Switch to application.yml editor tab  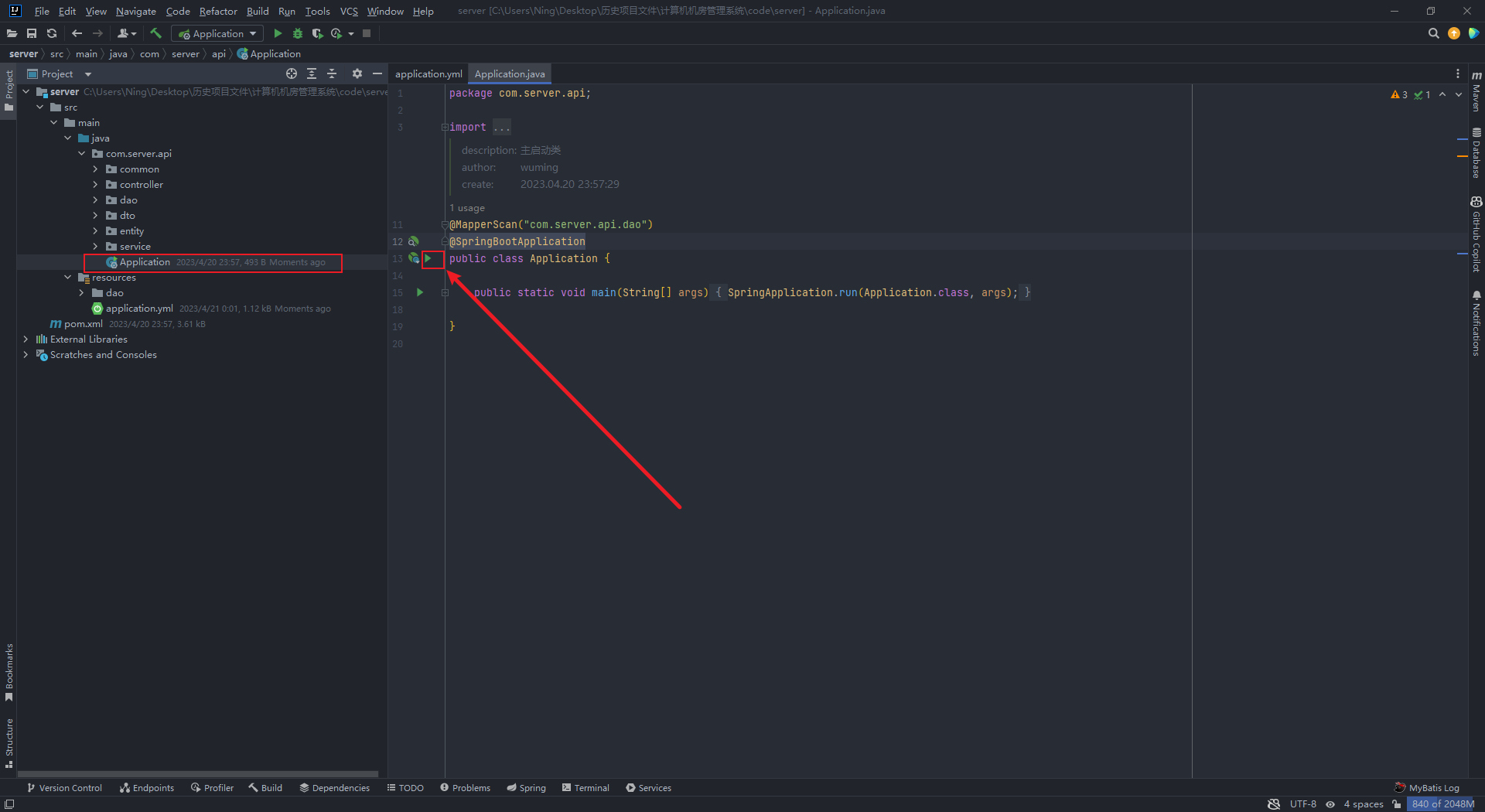(x=428, y=73)
